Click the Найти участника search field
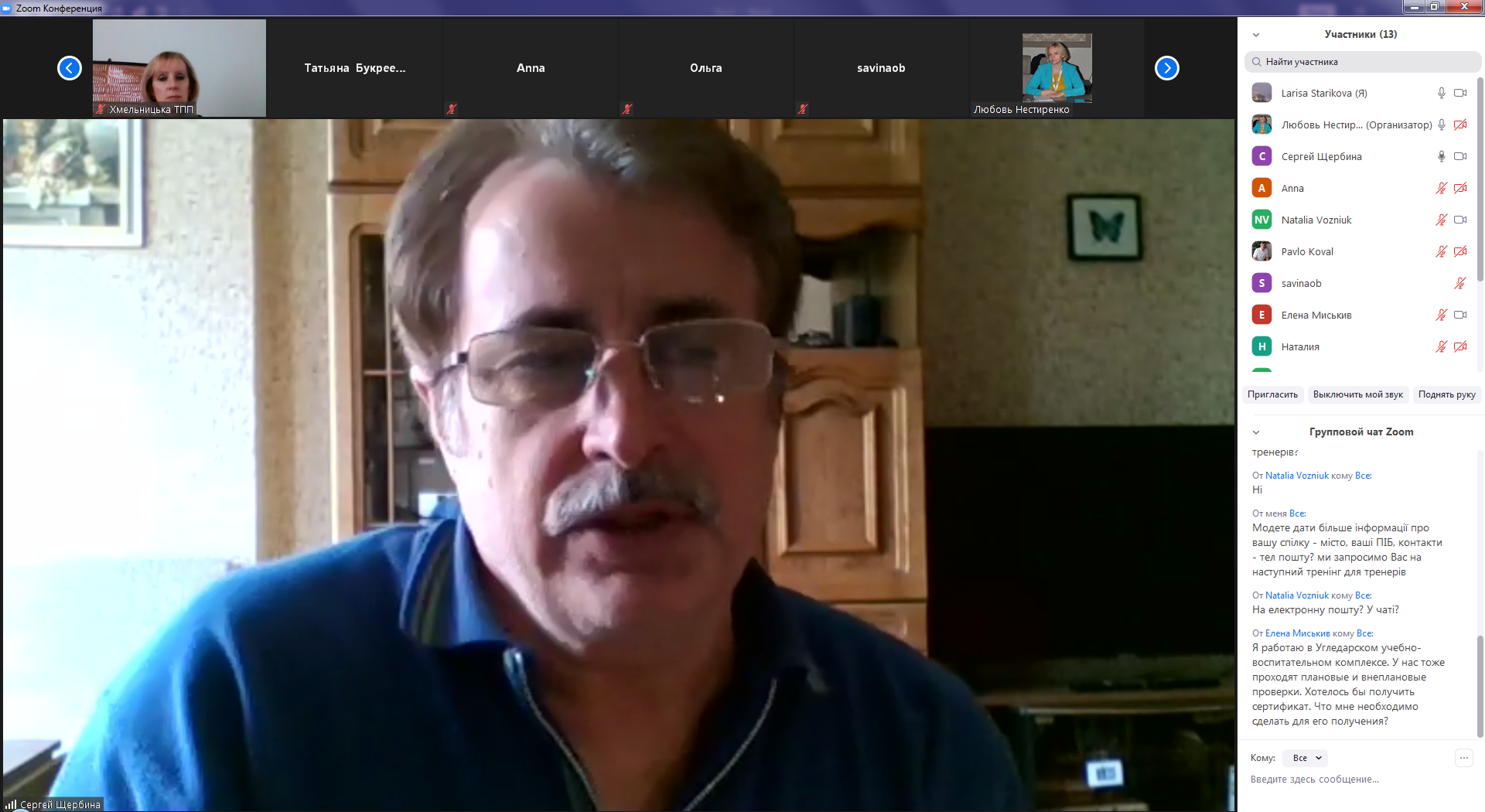The image size is (1485, 812). [1363, 62]
